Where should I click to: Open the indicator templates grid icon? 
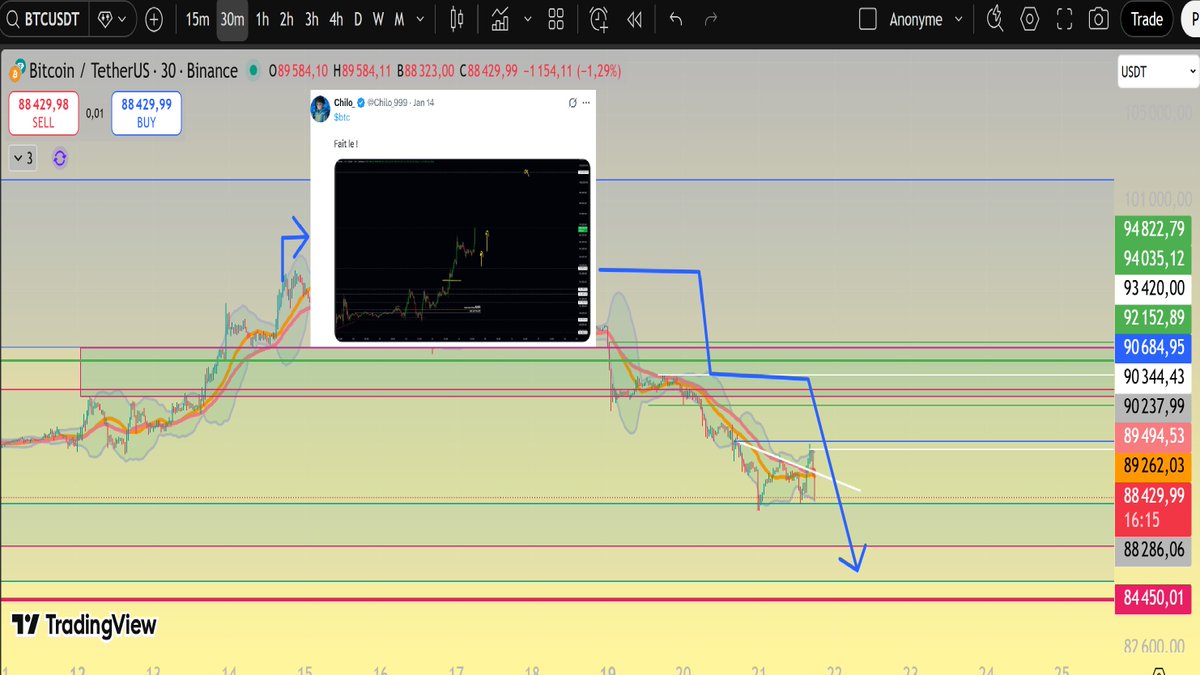557,19
